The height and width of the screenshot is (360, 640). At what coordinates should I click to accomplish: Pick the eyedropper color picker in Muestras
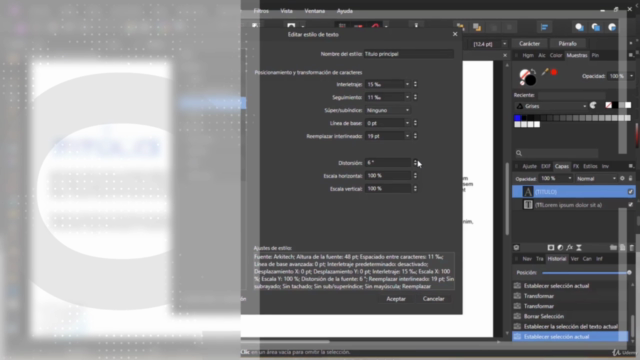(544, 72)
